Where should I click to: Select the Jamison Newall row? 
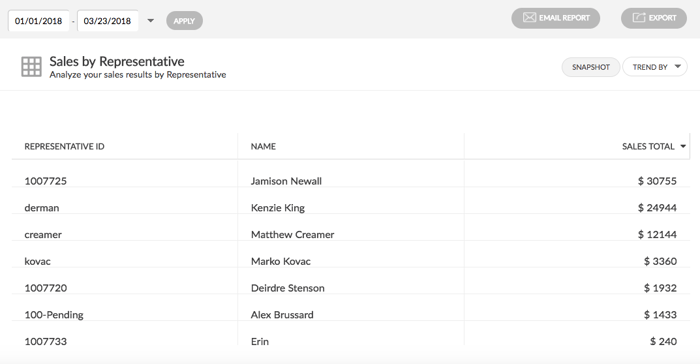point(350,181)
